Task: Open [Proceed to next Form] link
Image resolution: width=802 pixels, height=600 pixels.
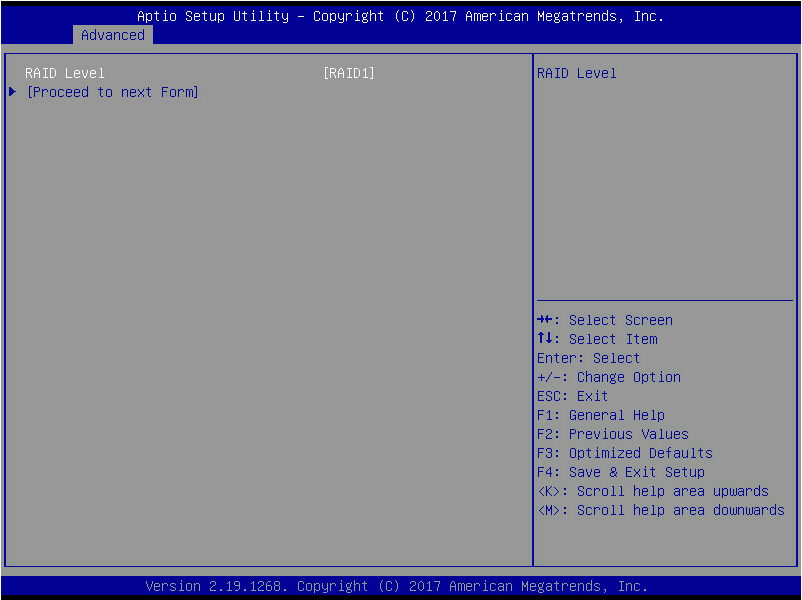Action: 113,92
